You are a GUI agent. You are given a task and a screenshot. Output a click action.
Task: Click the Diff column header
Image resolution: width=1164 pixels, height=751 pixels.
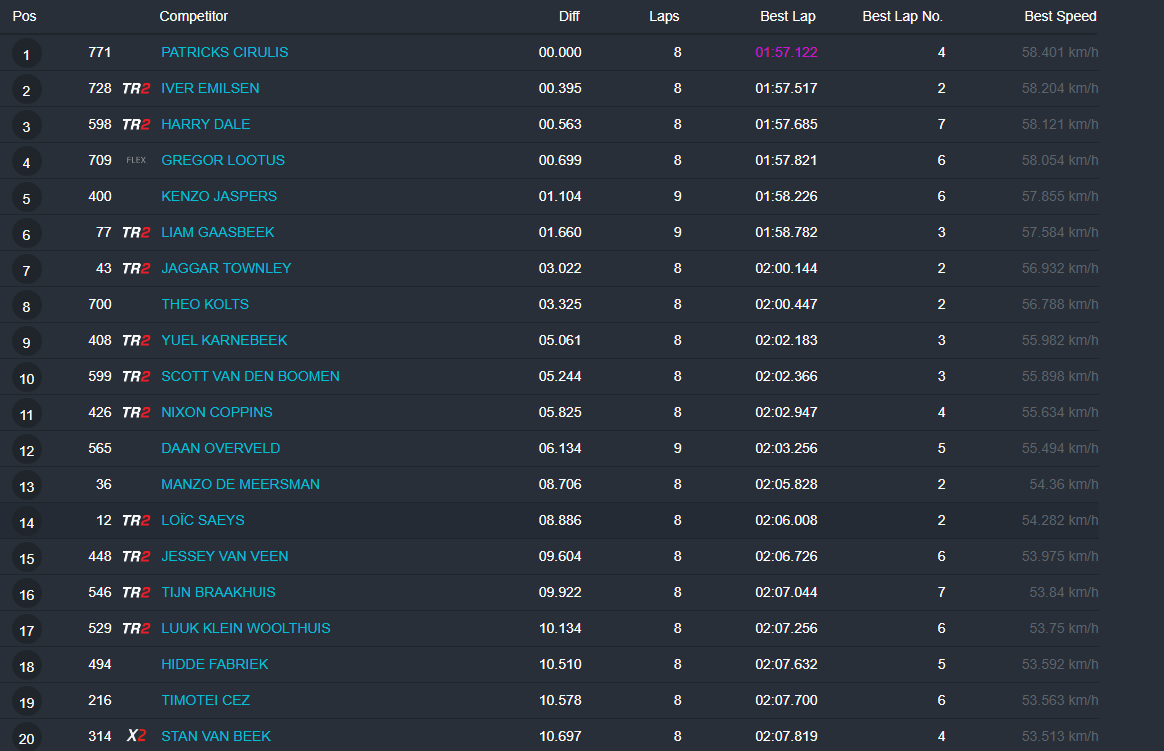[568, 16]
